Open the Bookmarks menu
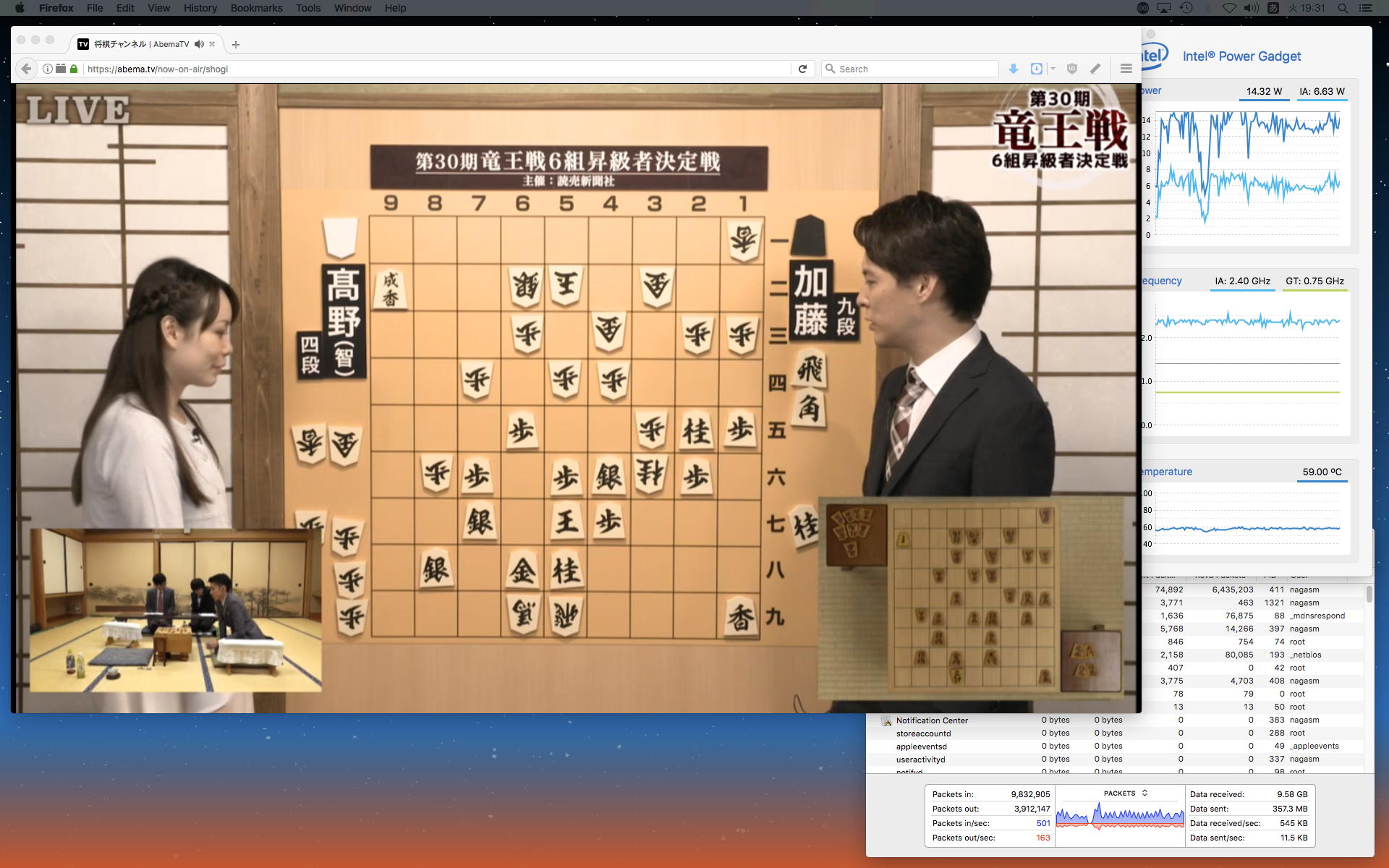Screen dimensions: 1389x868 coord(256,8)
